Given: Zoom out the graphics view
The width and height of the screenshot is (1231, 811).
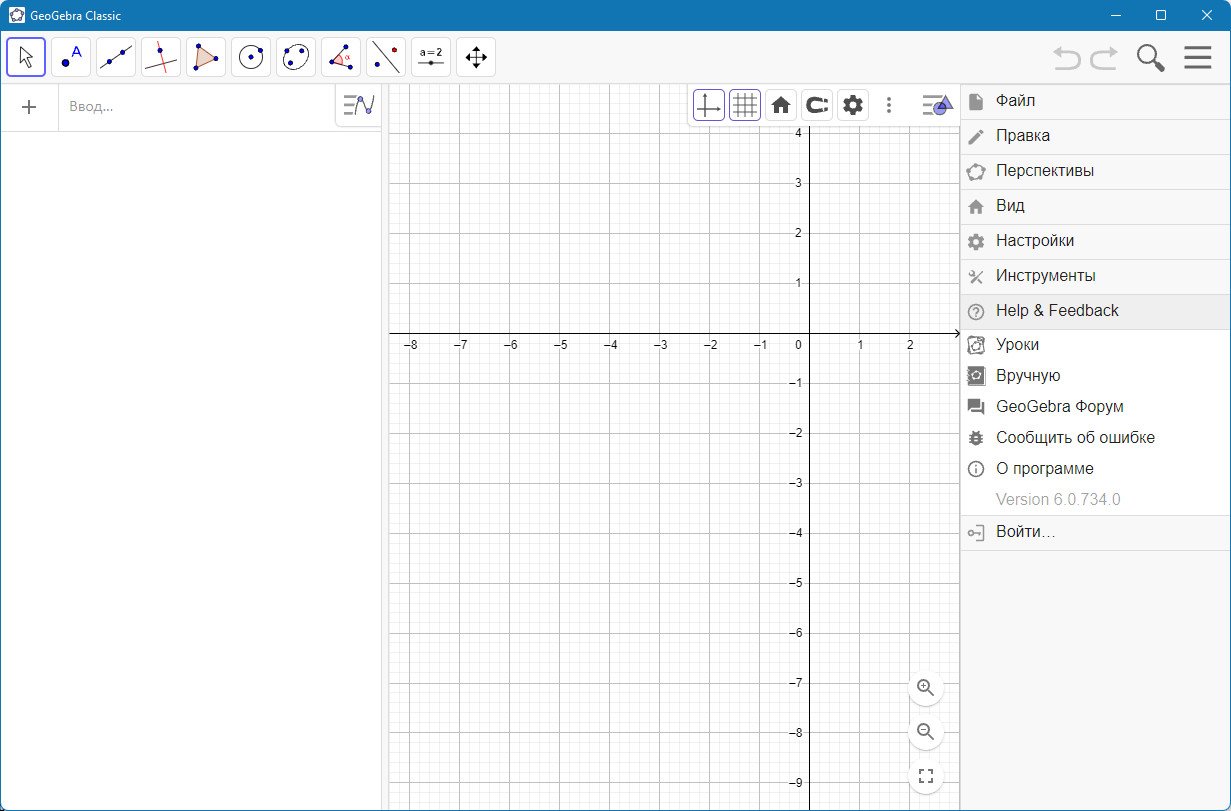Looking at the screenshot, I should tap(926, 732).
